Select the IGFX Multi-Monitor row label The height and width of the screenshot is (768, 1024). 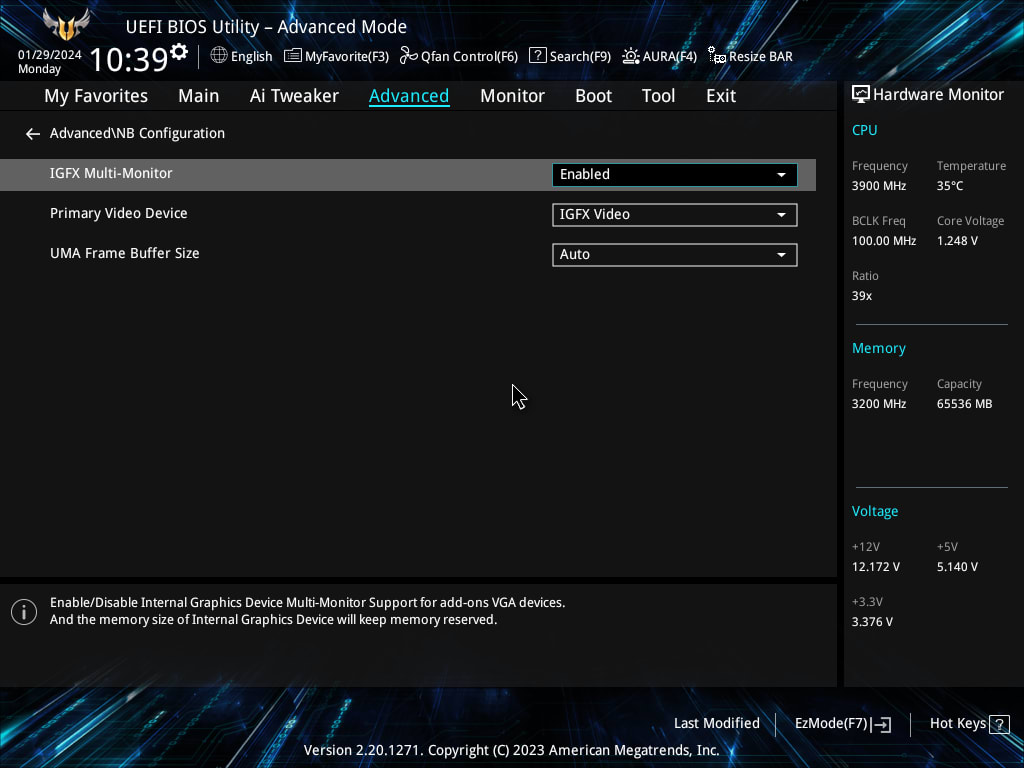(x=111, y=173)
